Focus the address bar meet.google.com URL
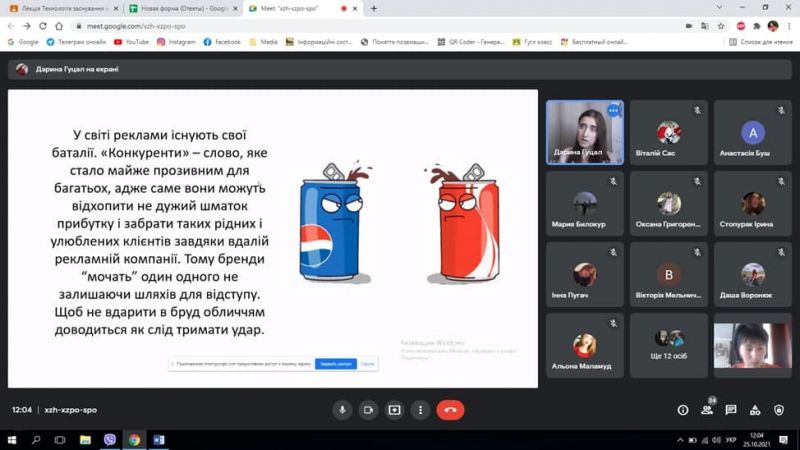800x450 pixels. [136, 26]
